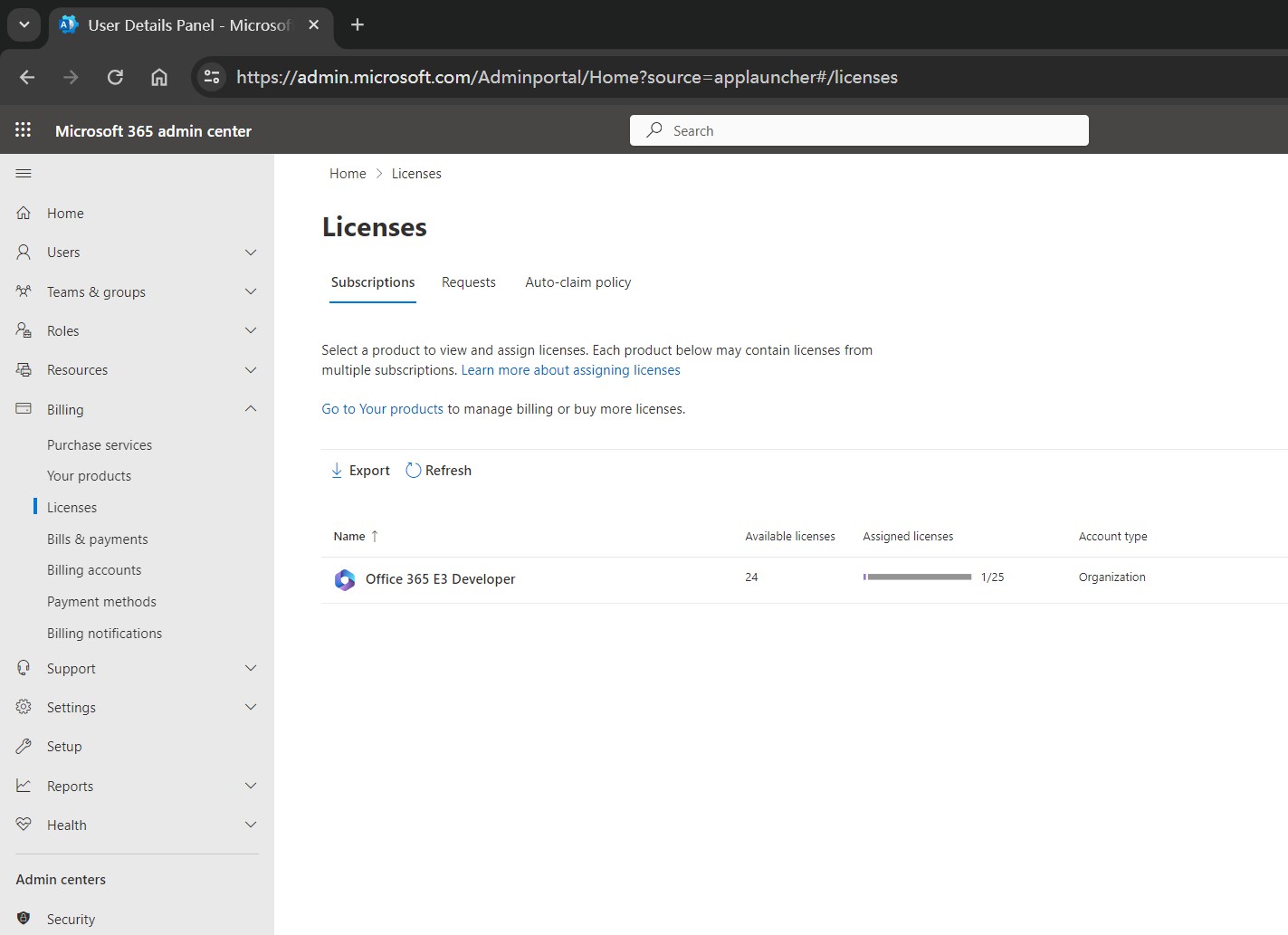This screenshot has height=935, width=1288.
Task: Expand the Teams & groups chevron
Action: pos(251,291)
